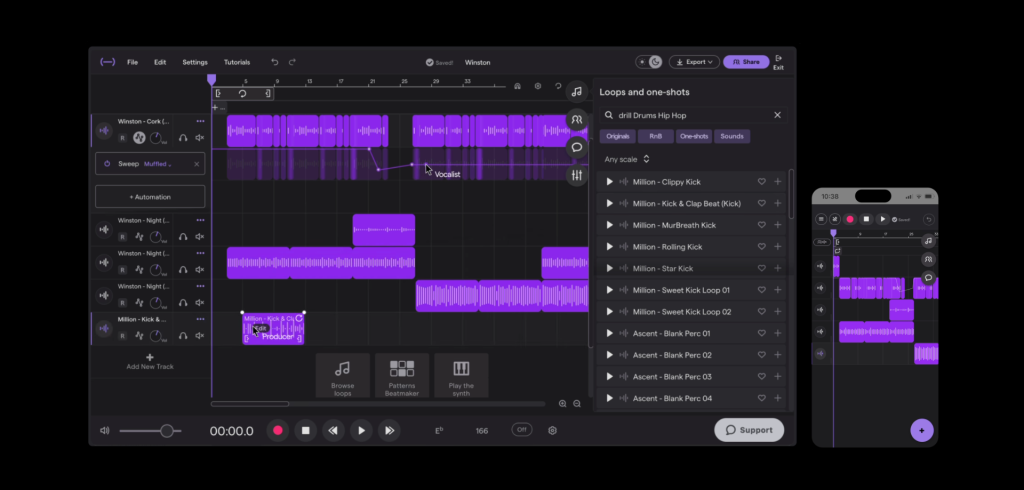Open the loops library music note icon
The width and height of the screenshot is (1024, 490).
click(576, 92)
